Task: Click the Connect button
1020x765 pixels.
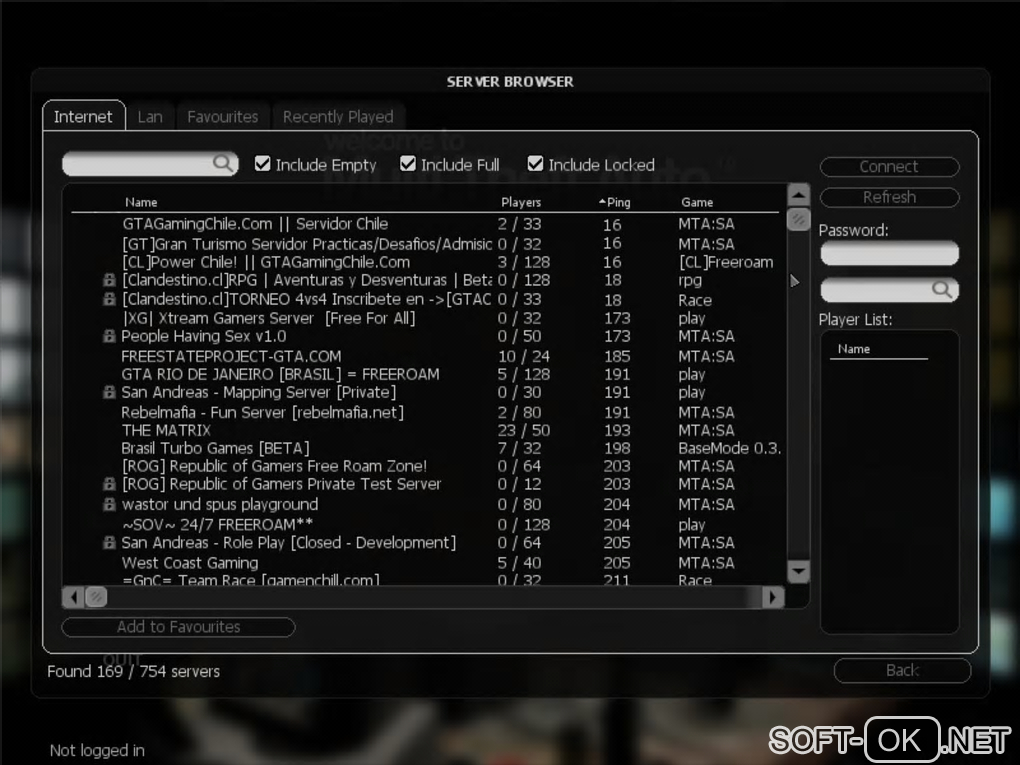Action: pyautogui.click(x=889, y=167)
